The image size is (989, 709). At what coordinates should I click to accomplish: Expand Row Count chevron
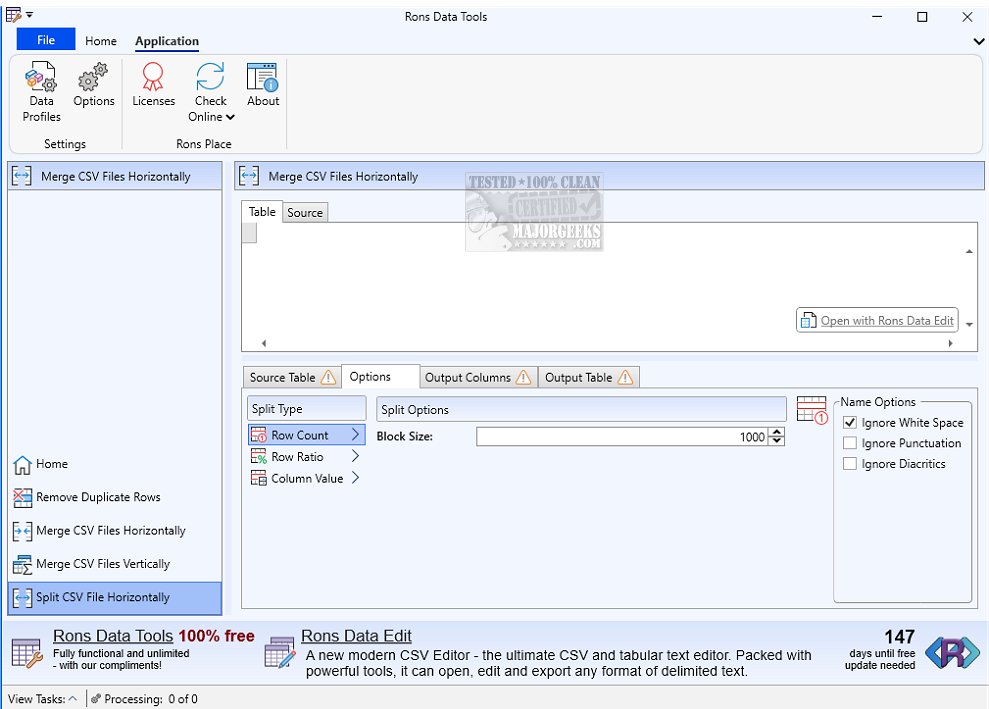coord(355,435)
